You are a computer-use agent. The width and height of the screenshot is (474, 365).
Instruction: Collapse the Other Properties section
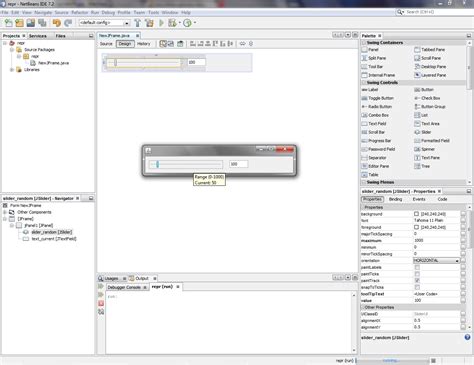click(x=363, y=307)
